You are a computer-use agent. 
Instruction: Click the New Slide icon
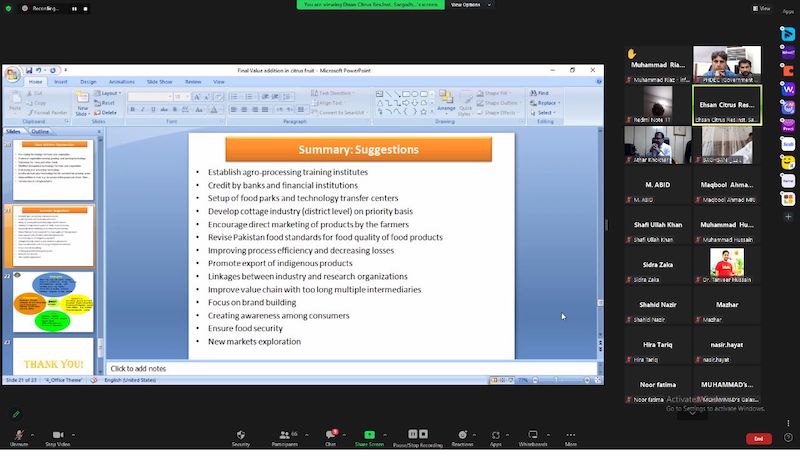[83, 100]
